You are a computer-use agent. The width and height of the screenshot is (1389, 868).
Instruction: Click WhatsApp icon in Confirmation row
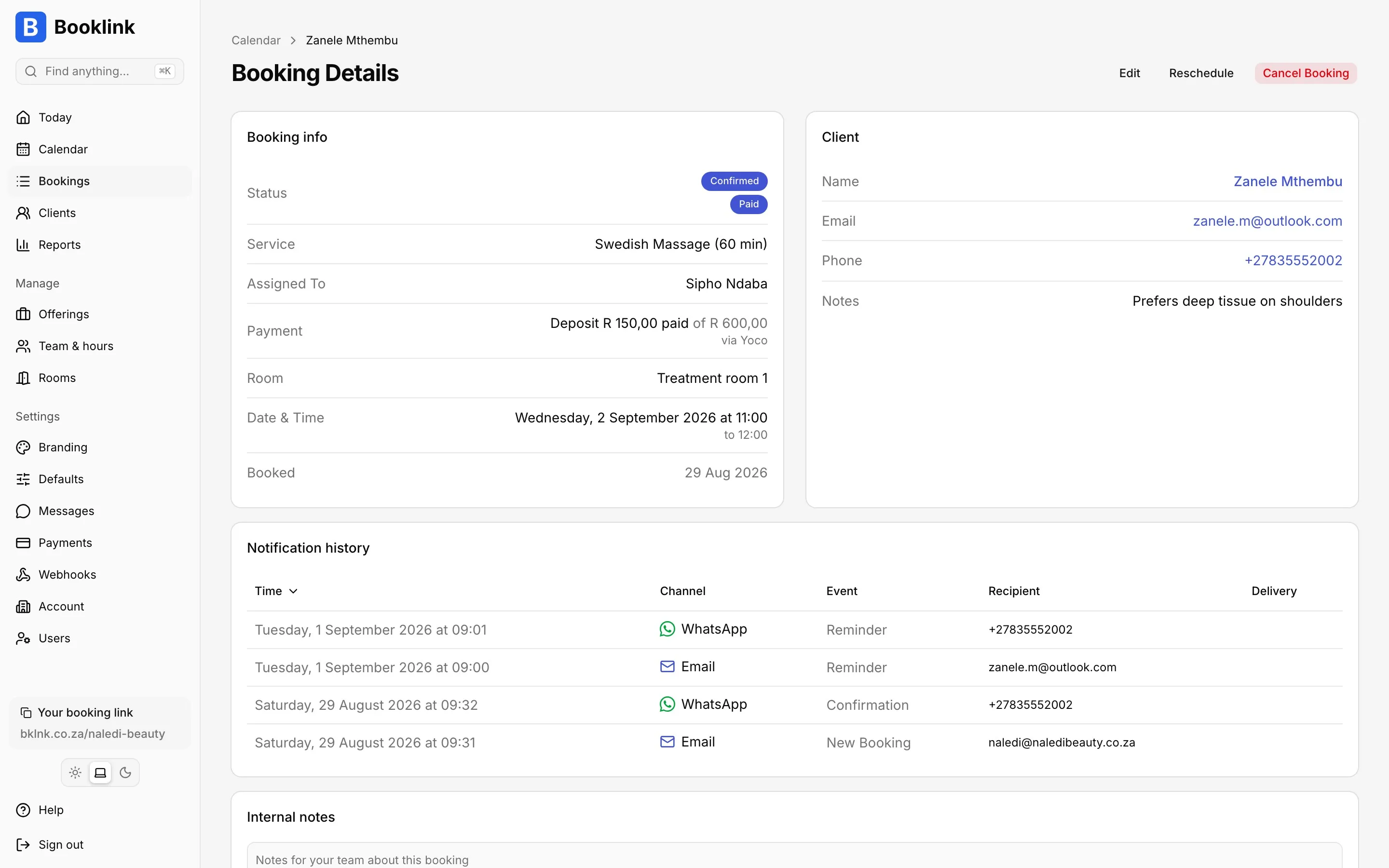(x=667, y=705)
